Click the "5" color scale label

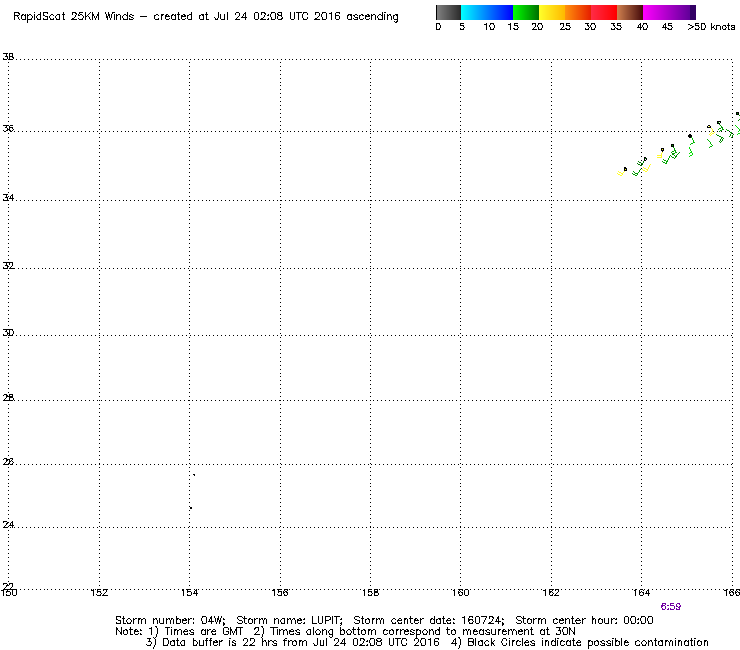(462, 27)
